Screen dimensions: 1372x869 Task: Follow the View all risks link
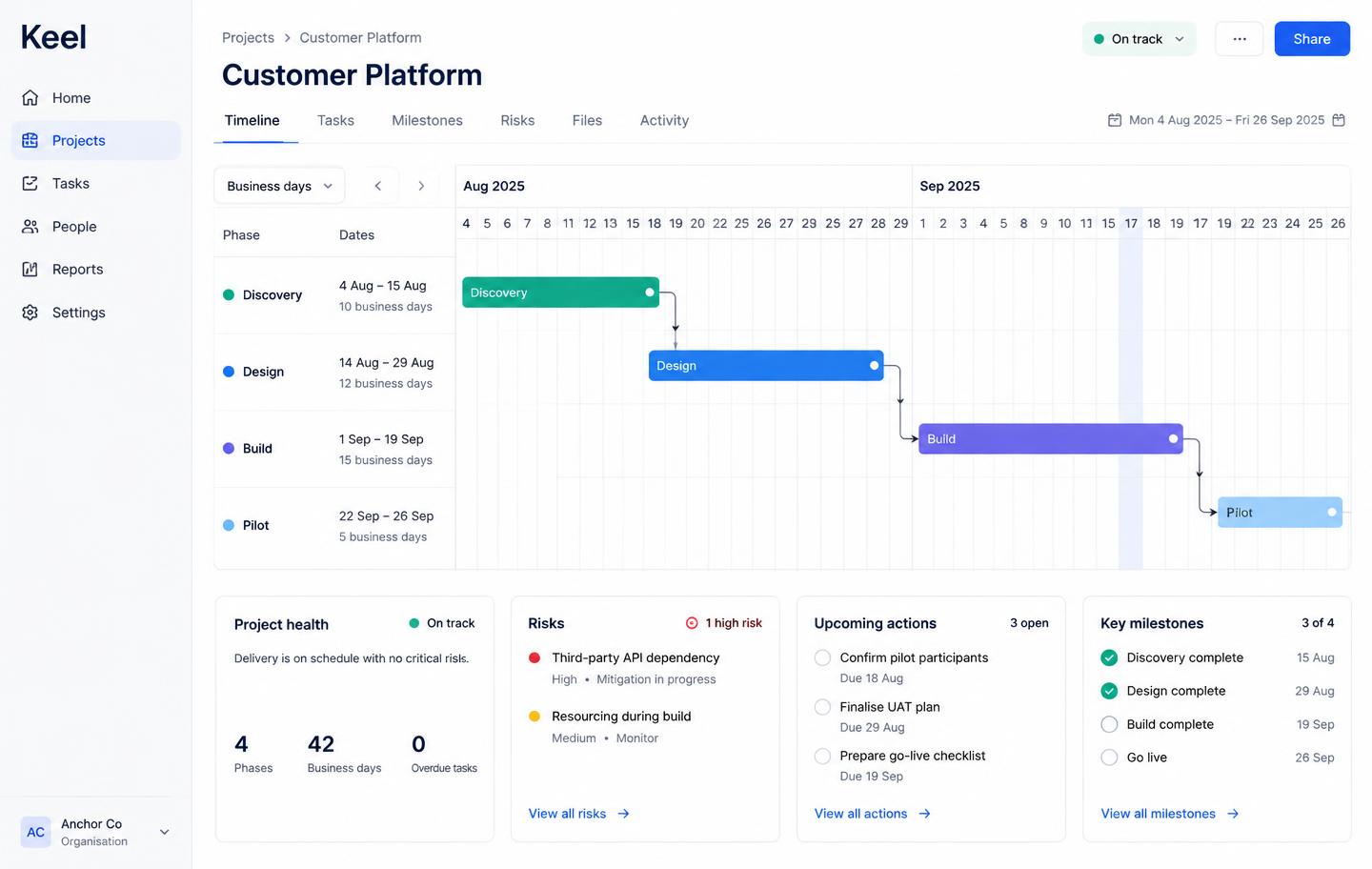579,814
